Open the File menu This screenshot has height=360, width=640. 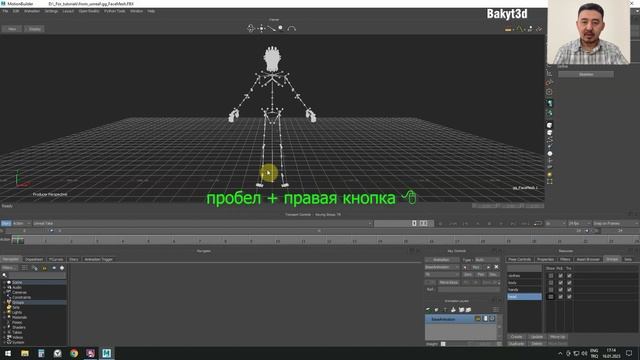coord(5,11)
